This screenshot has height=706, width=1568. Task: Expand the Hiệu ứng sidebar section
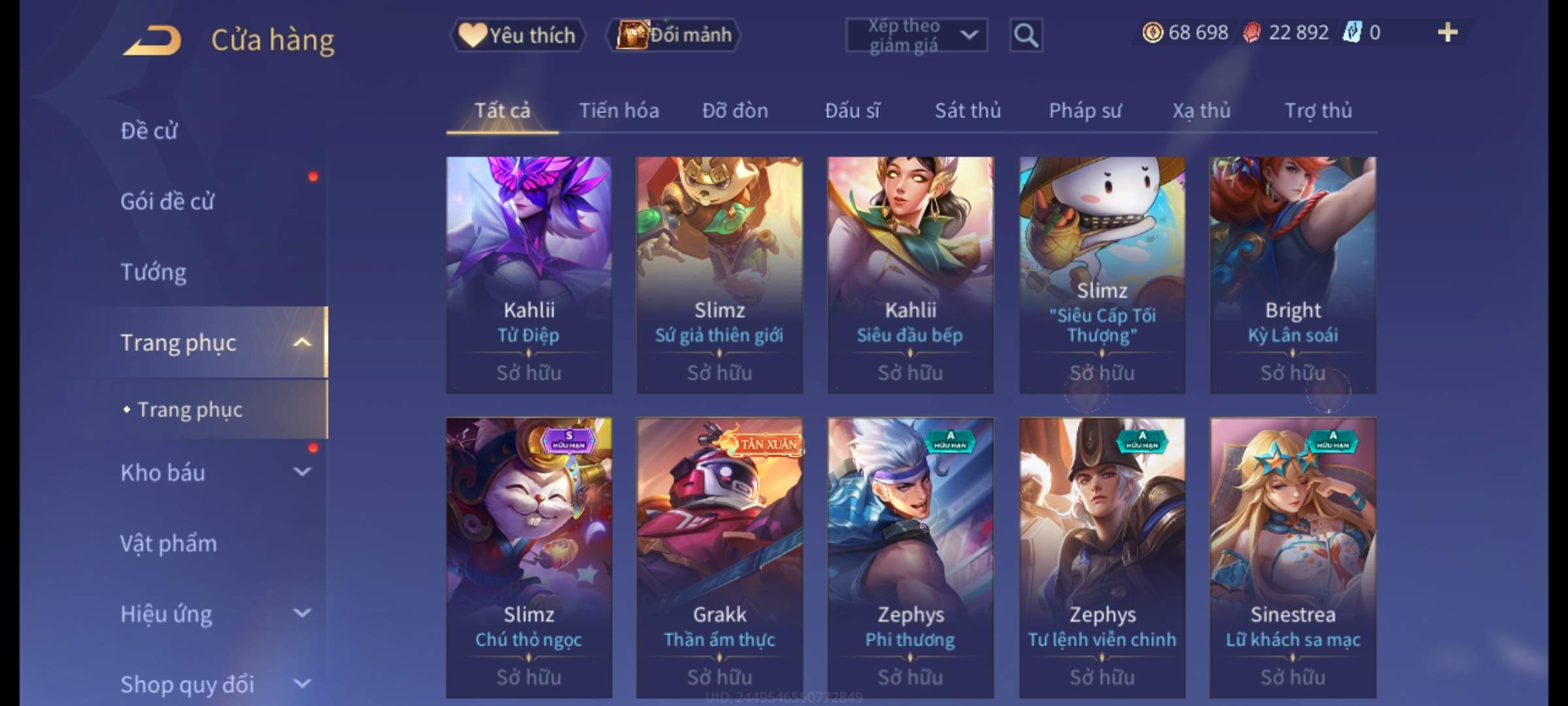click(302, 613)
